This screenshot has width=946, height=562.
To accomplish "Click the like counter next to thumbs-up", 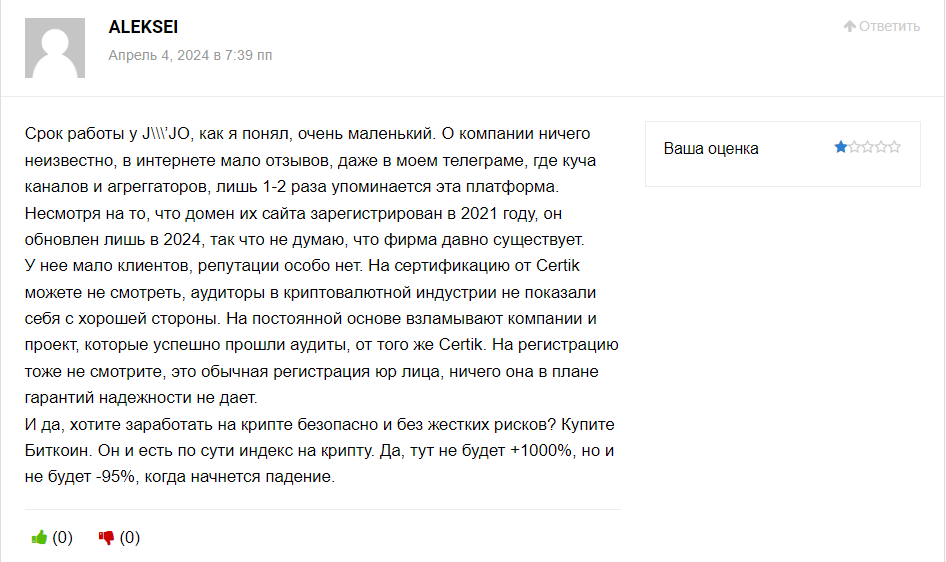I will coord(62,537).
